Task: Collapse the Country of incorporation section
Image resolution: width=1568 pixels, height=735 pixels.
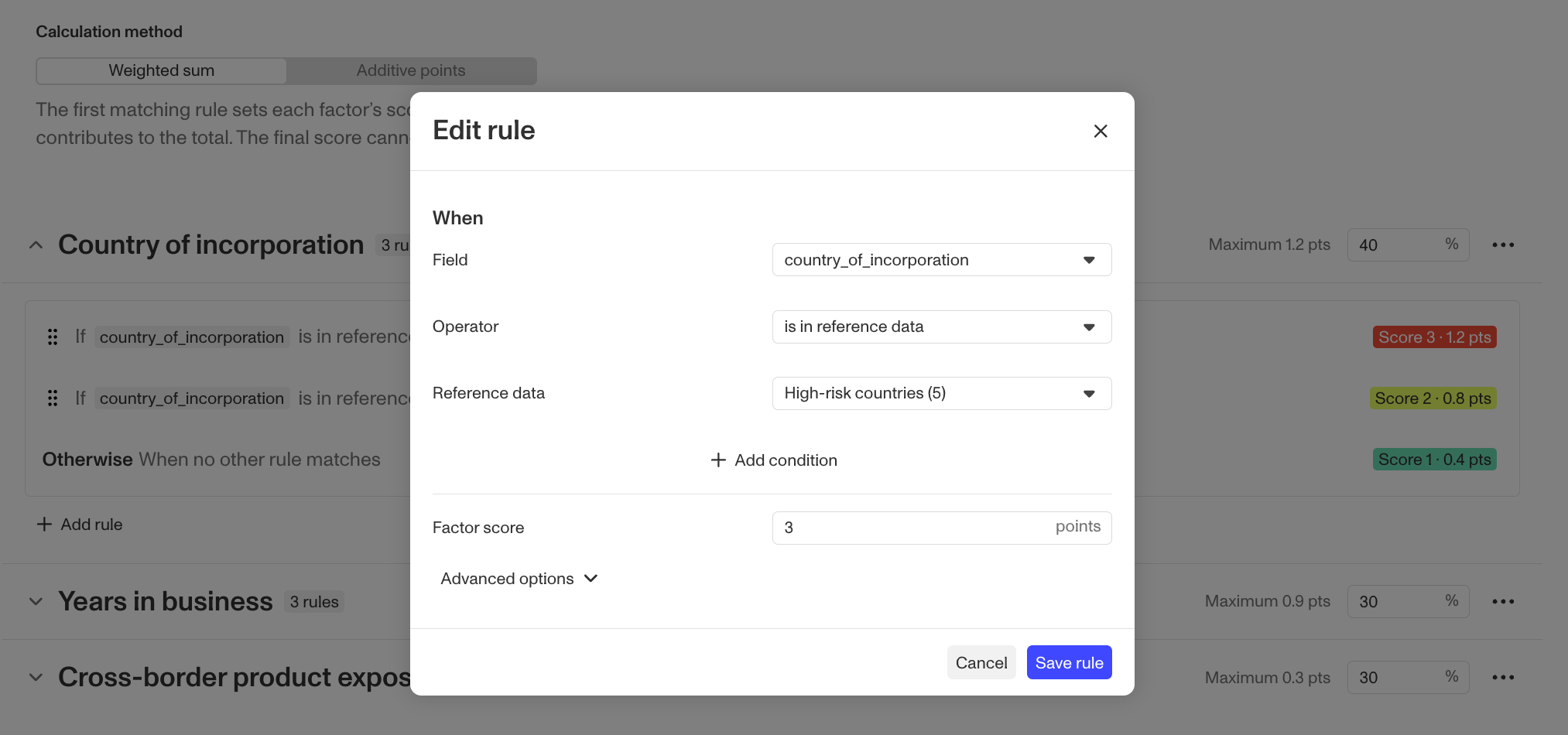Action: [x=36, y=245]
